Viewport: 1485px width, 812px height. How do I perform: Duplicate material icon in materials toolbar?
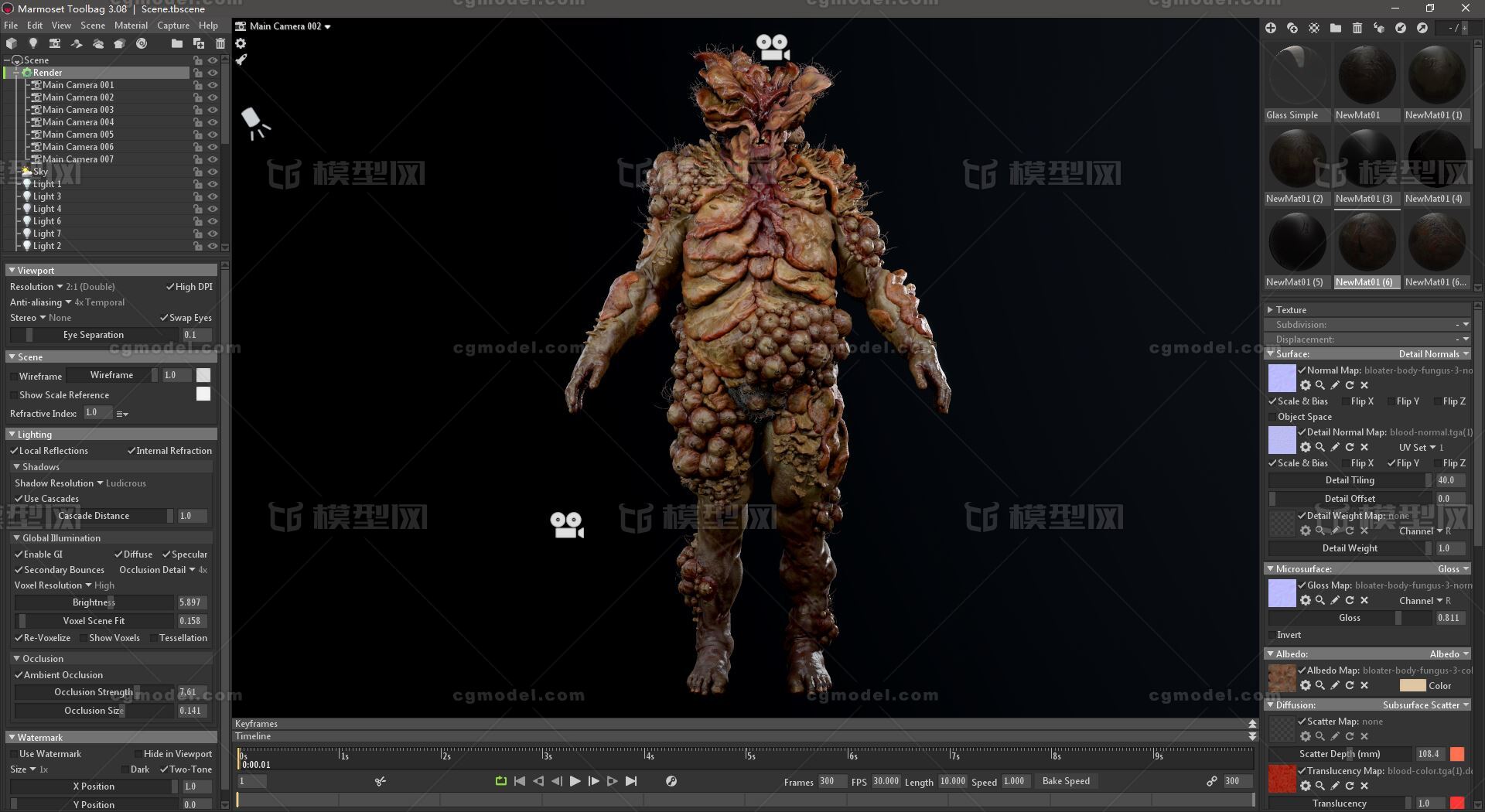1292,28
